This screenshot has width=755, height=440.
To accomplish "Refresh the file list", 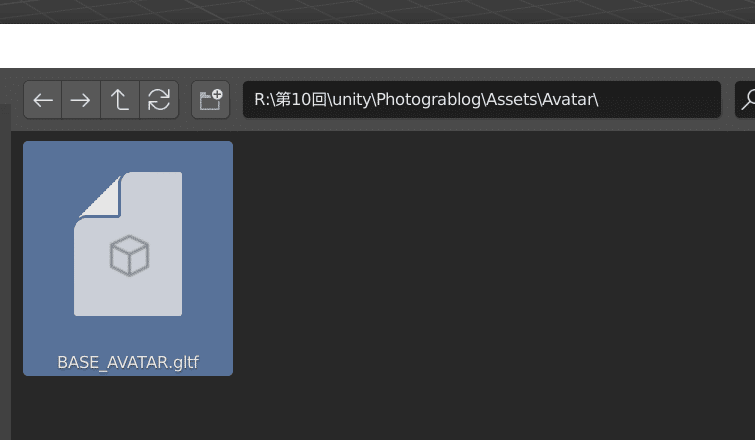I will pyautogui.click(x=159, y=100).
